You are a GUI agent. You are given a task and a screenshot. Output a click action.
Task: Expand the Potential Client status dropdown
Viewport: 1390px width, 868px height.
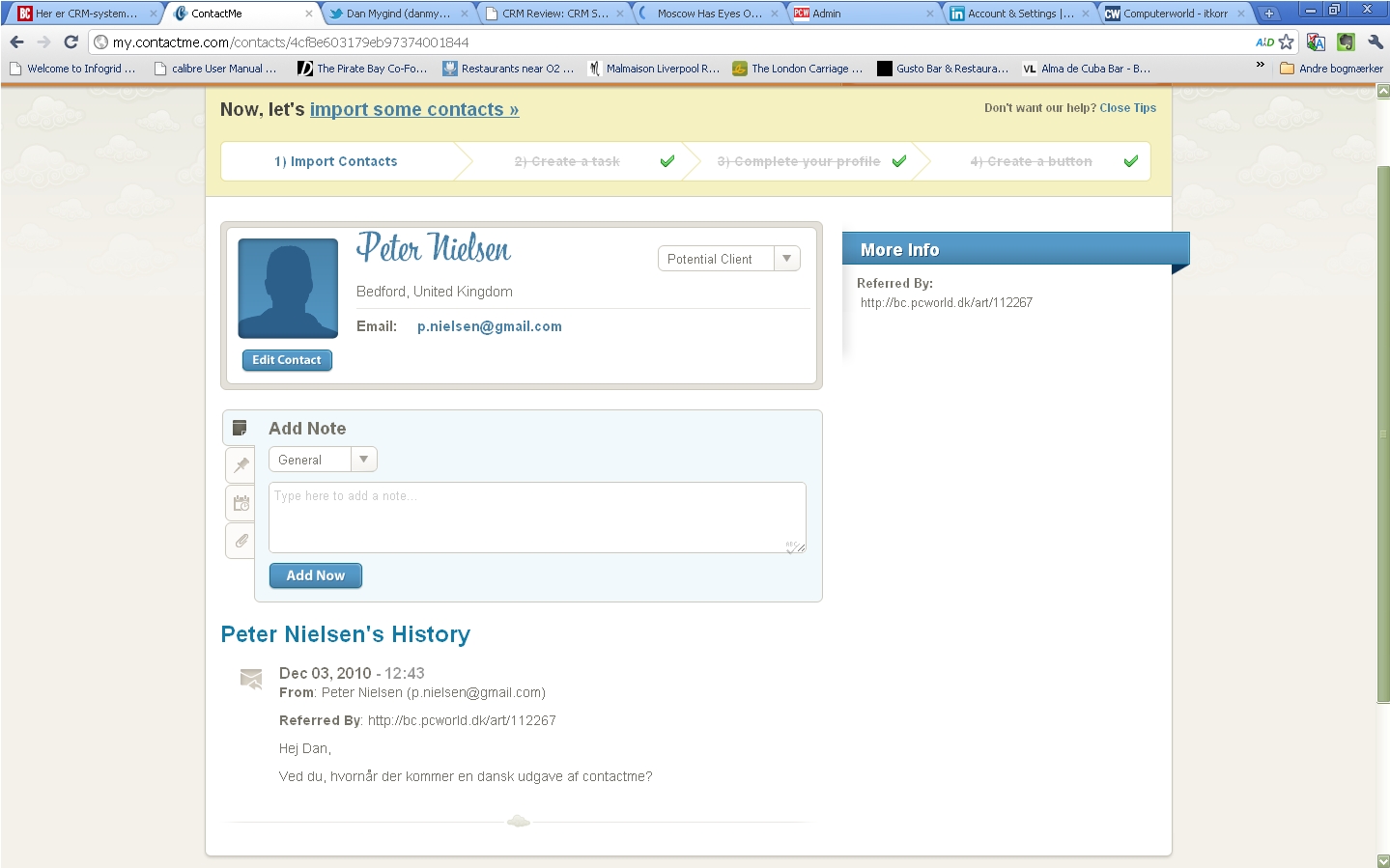[786, 259]
